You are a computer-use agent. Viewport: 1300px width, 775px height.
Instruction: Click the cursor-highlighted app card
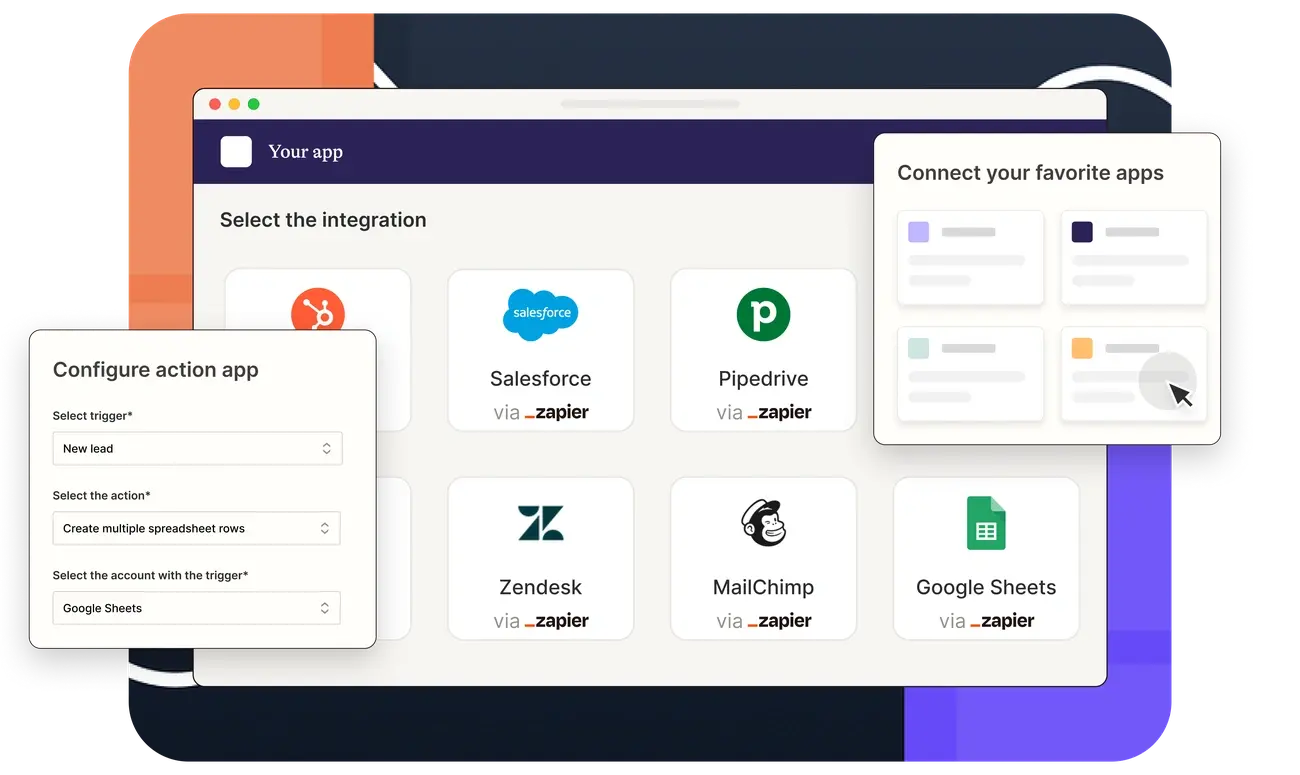(1133, 374)
